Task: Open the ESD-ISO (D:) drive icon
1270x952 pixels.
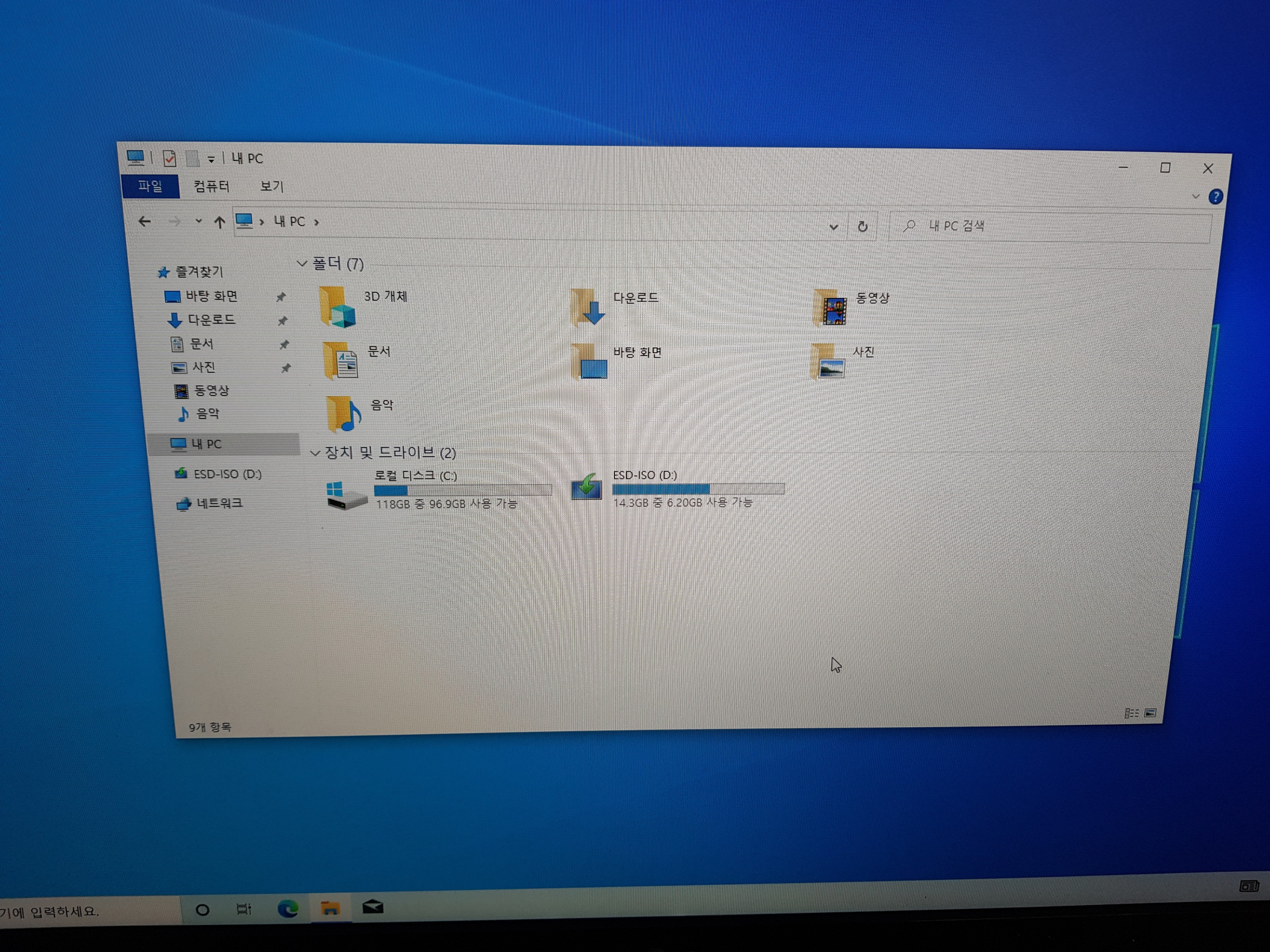Action: pos(587,487)
